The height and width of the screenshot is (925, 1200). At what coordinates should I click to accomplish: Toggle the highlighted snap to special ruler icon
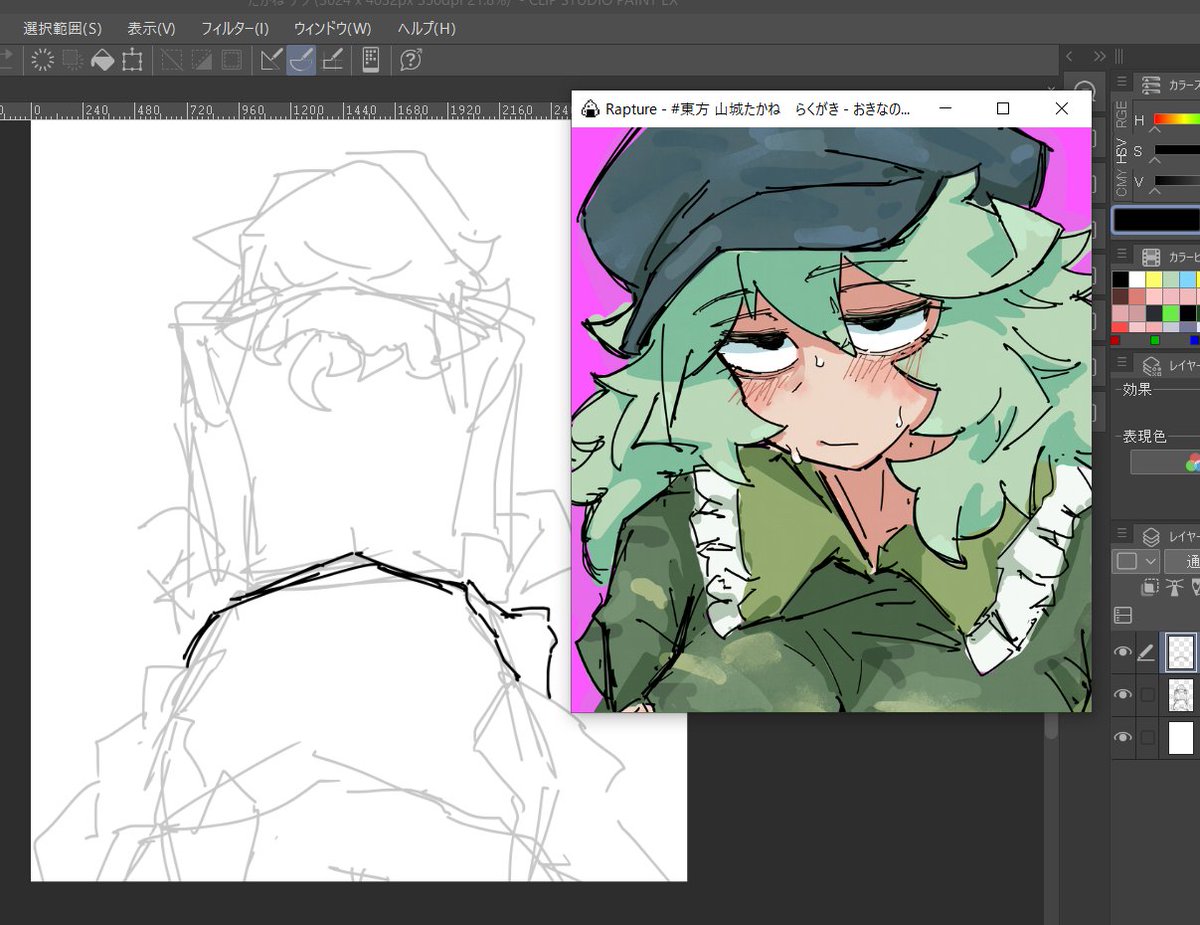[301, 60]
